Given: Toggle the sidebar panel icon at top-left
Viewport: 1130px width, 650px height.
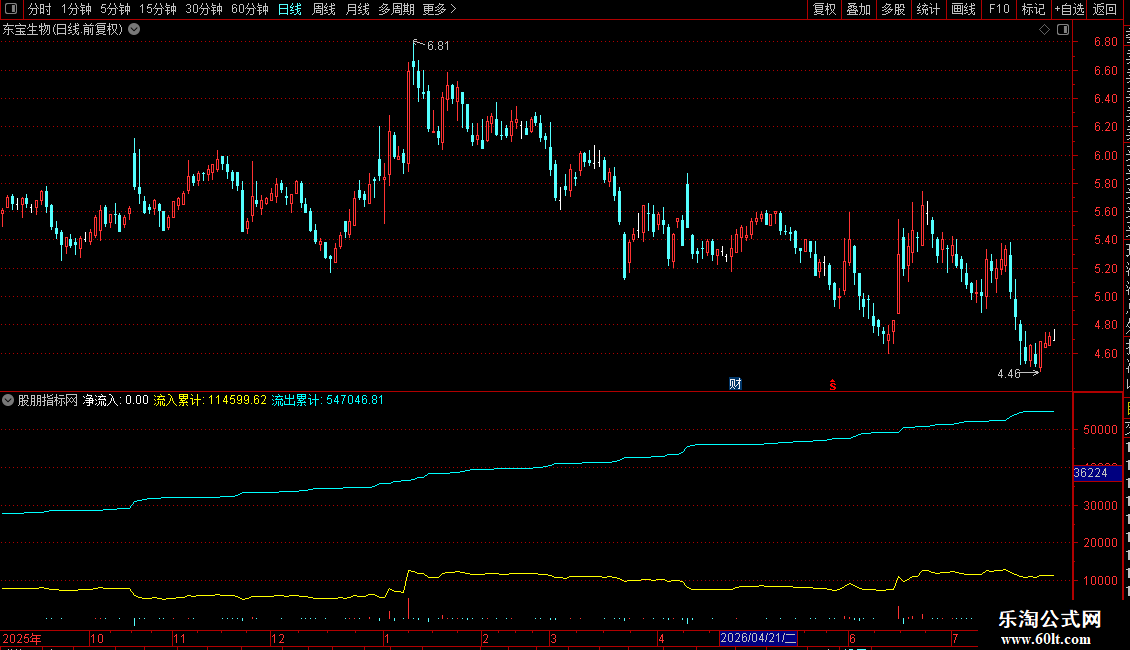Looking at the screenshot, I should [11, 9].
